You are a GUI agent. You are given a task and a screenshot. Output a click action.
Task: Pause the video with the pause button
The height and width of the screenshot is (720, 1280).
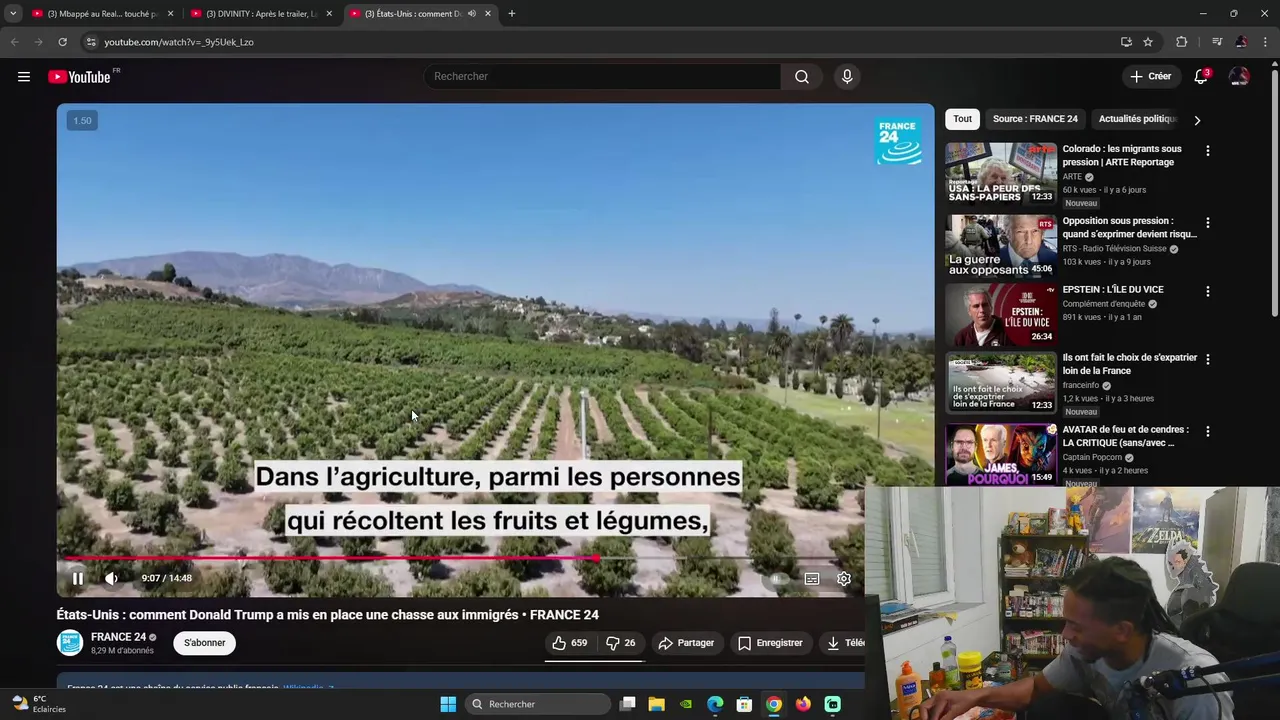[x=77, y=578]
